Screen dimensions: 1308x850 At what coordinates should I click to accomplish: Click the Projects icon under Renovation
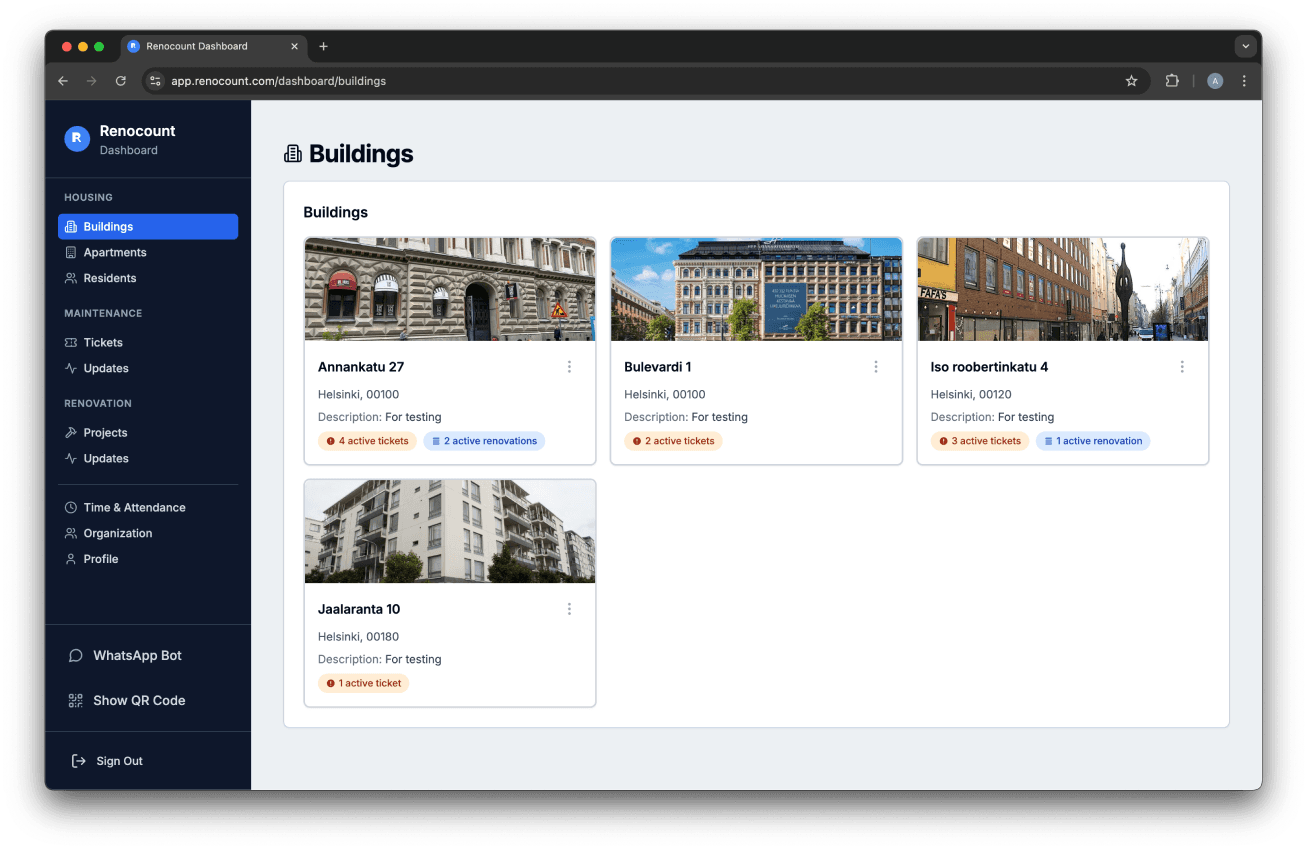click(70, 432)
